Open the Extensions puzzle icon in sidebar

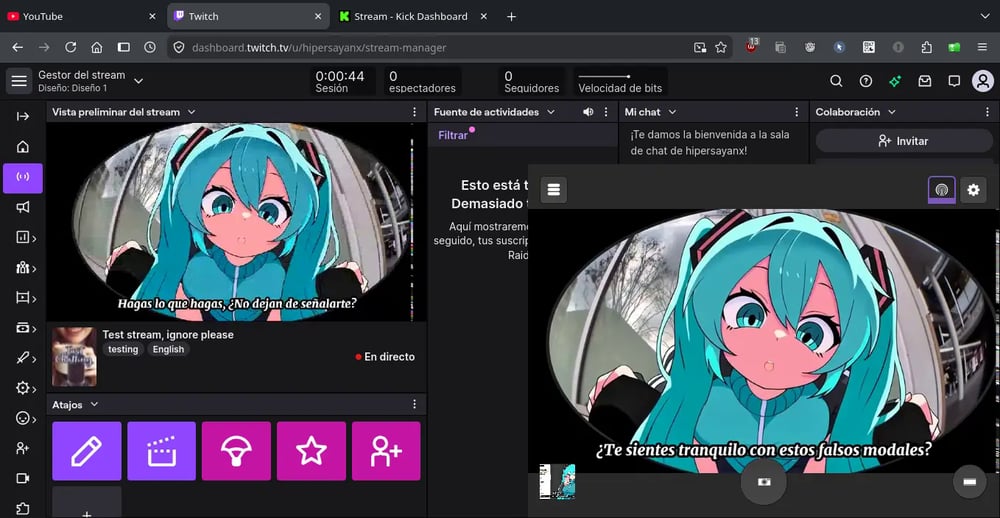[x=23, y=508]
